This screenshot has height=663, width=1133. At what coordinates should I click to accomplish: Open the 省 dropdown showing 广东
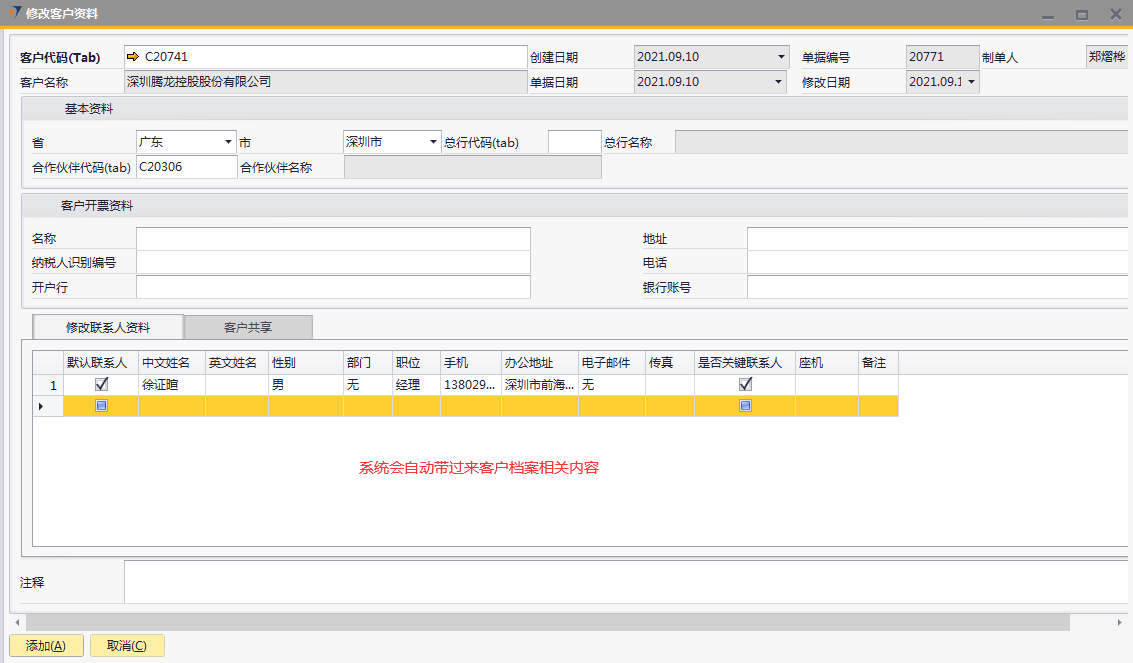point(229,142)
